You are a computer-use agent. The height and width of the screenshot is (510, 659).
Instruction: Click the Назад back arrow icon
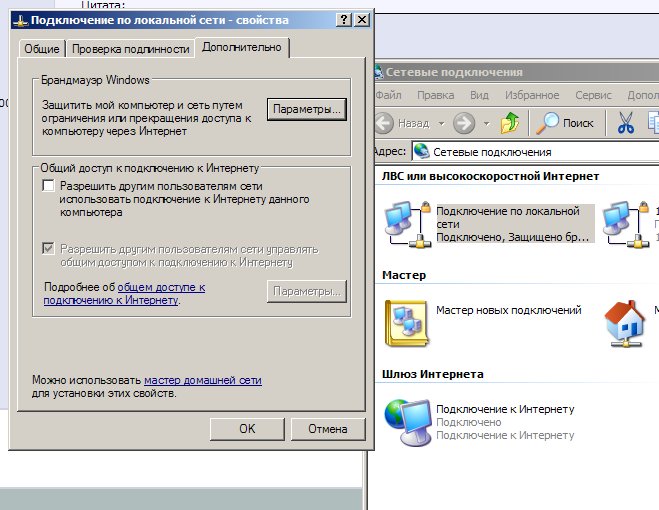384,123
